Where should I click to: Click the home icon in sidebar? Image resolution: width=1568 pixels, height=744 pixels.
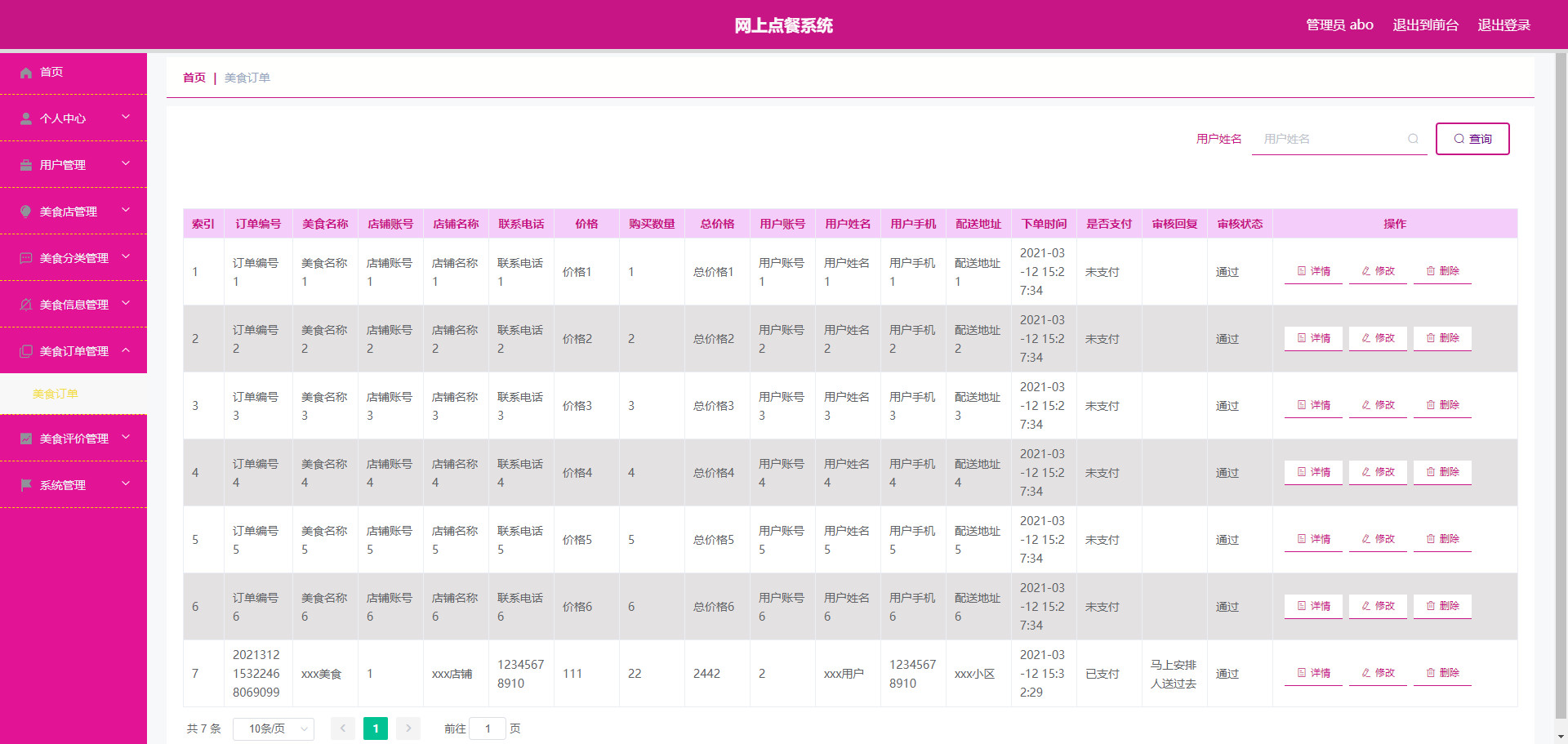tap(26, 73)
